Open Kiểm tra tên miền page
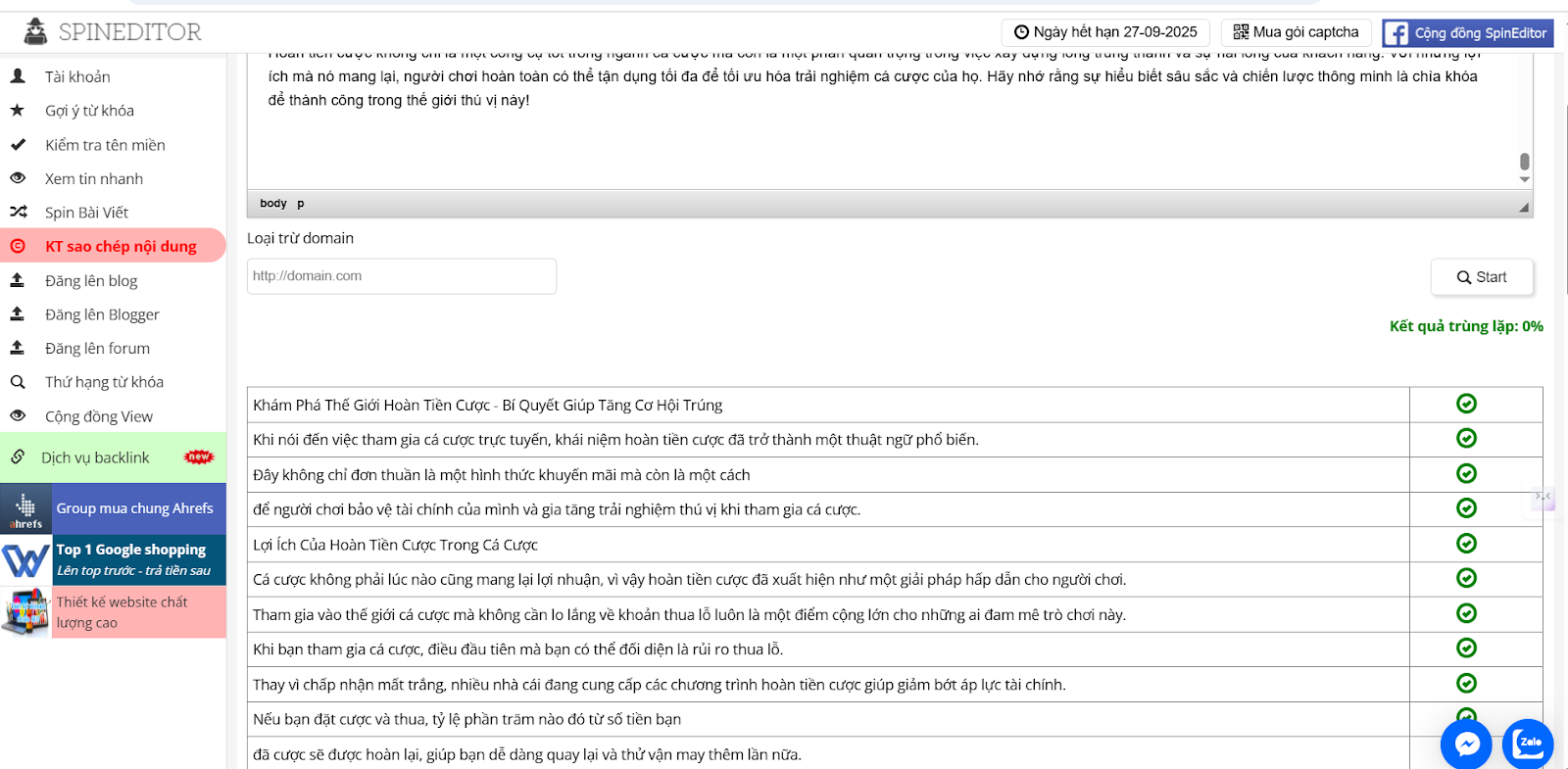The height and width of the screenshot is (769, 1568). click(x=105, y=145)
